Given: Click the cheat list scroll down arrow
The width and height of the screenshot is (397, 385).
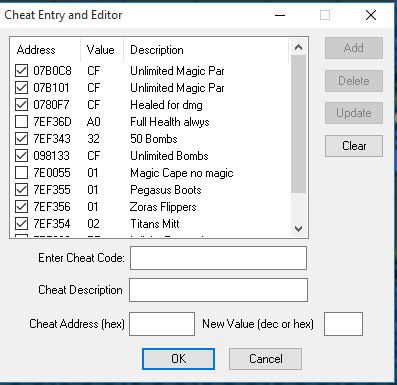Looking at the screenshot, I should tap(298, 229).
